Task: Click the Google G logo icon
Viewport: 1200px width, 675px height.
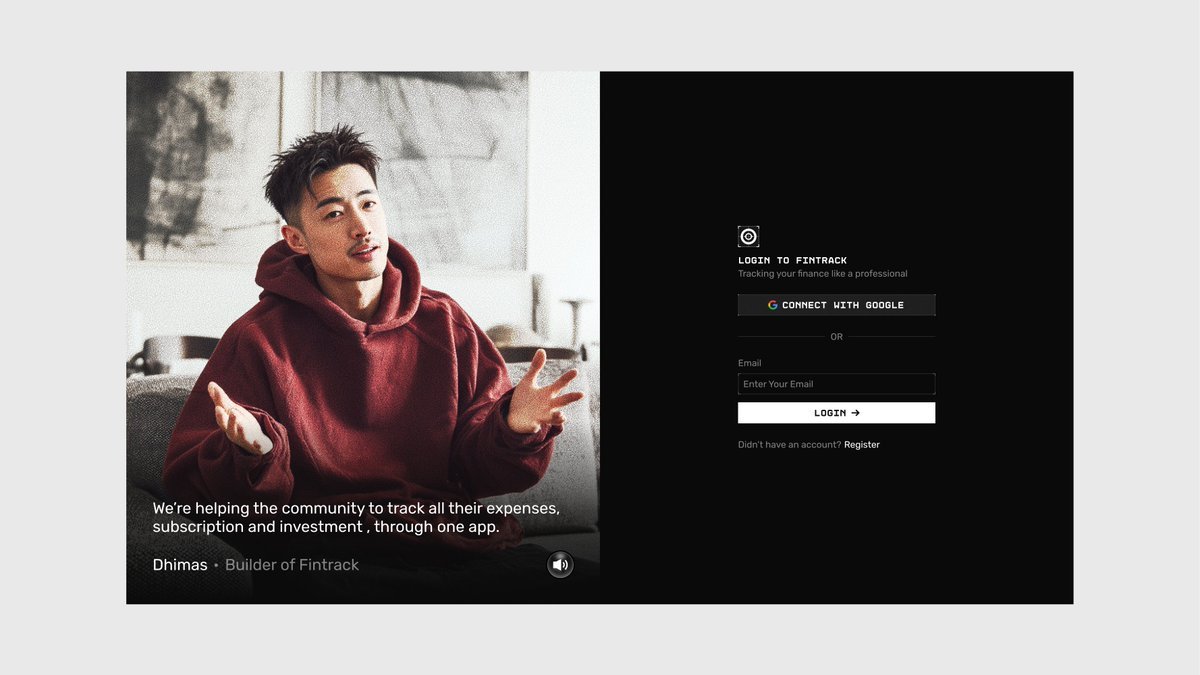Action: tap(773, 305)
